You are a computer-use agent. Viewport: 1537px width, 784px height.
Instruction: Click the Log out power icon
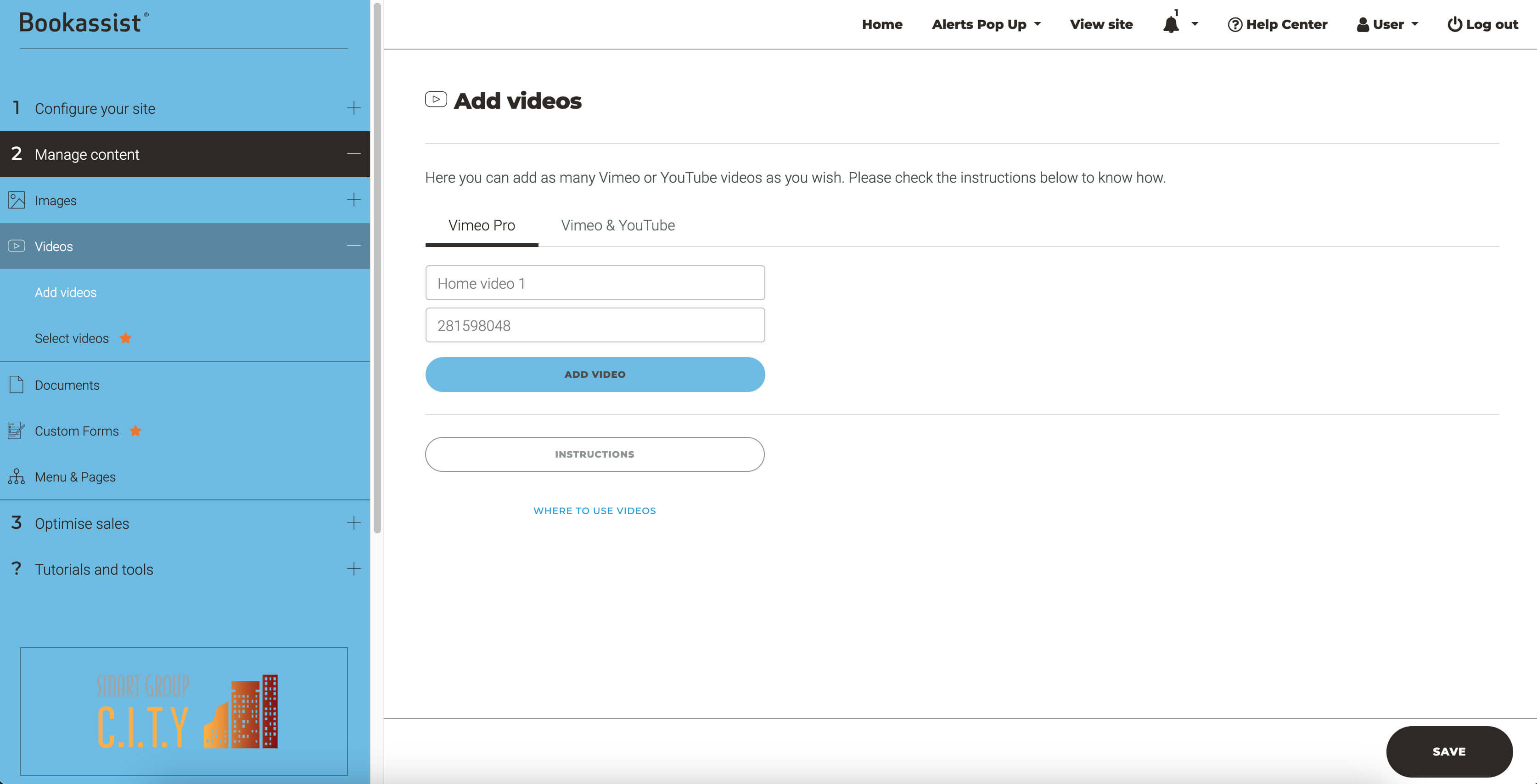[x=1455, y=24]
